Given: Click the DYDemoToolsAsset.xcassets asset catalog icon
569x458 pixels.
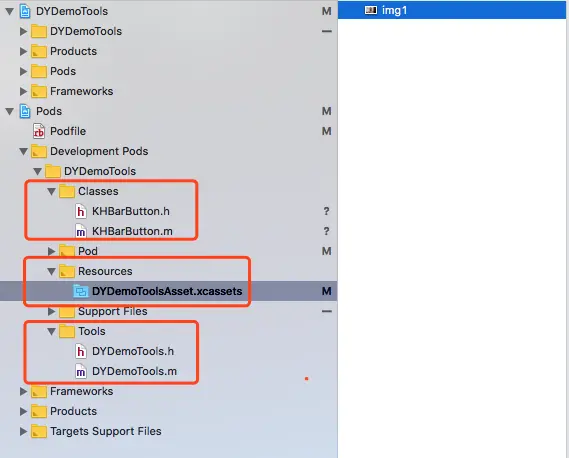Looking at the screenshot, I should pyautogui.click(x=81, y=291).
